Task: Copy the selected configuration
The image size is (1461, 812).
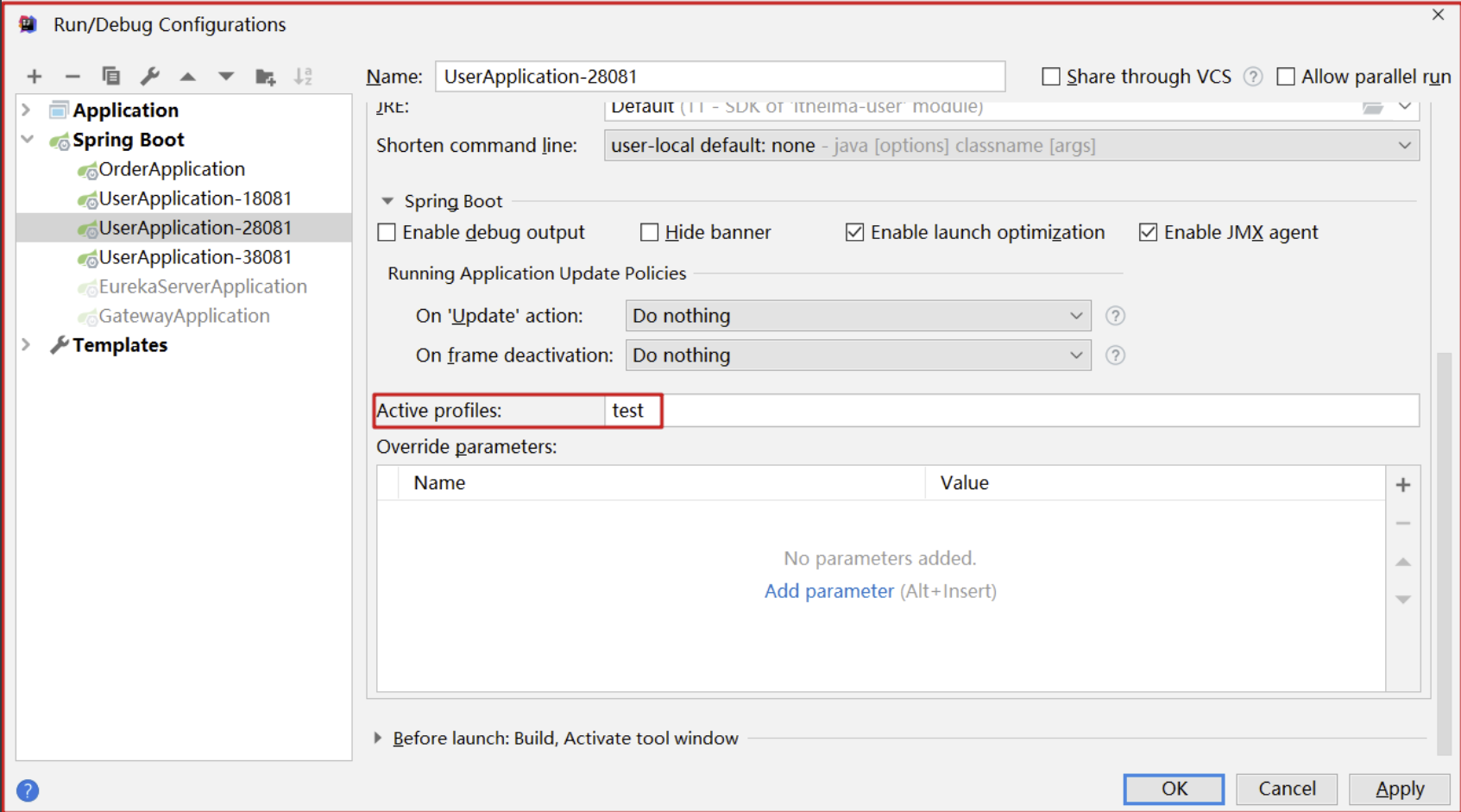Action: coord(111,76)
